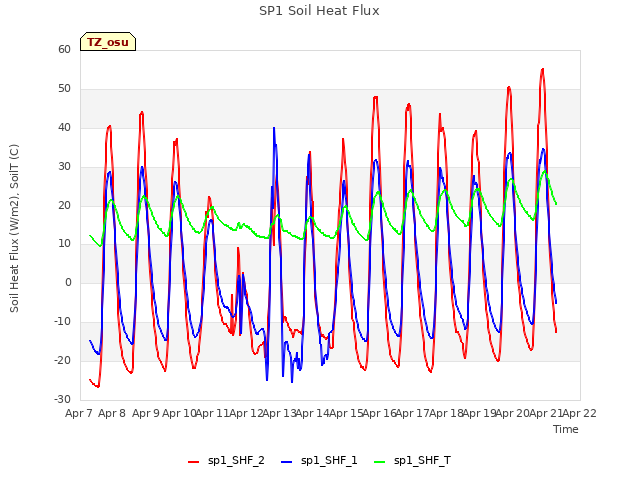Click the Apr 8 x-axis tick label
Screen dimensions: 640x480
(x=112, y=413)
